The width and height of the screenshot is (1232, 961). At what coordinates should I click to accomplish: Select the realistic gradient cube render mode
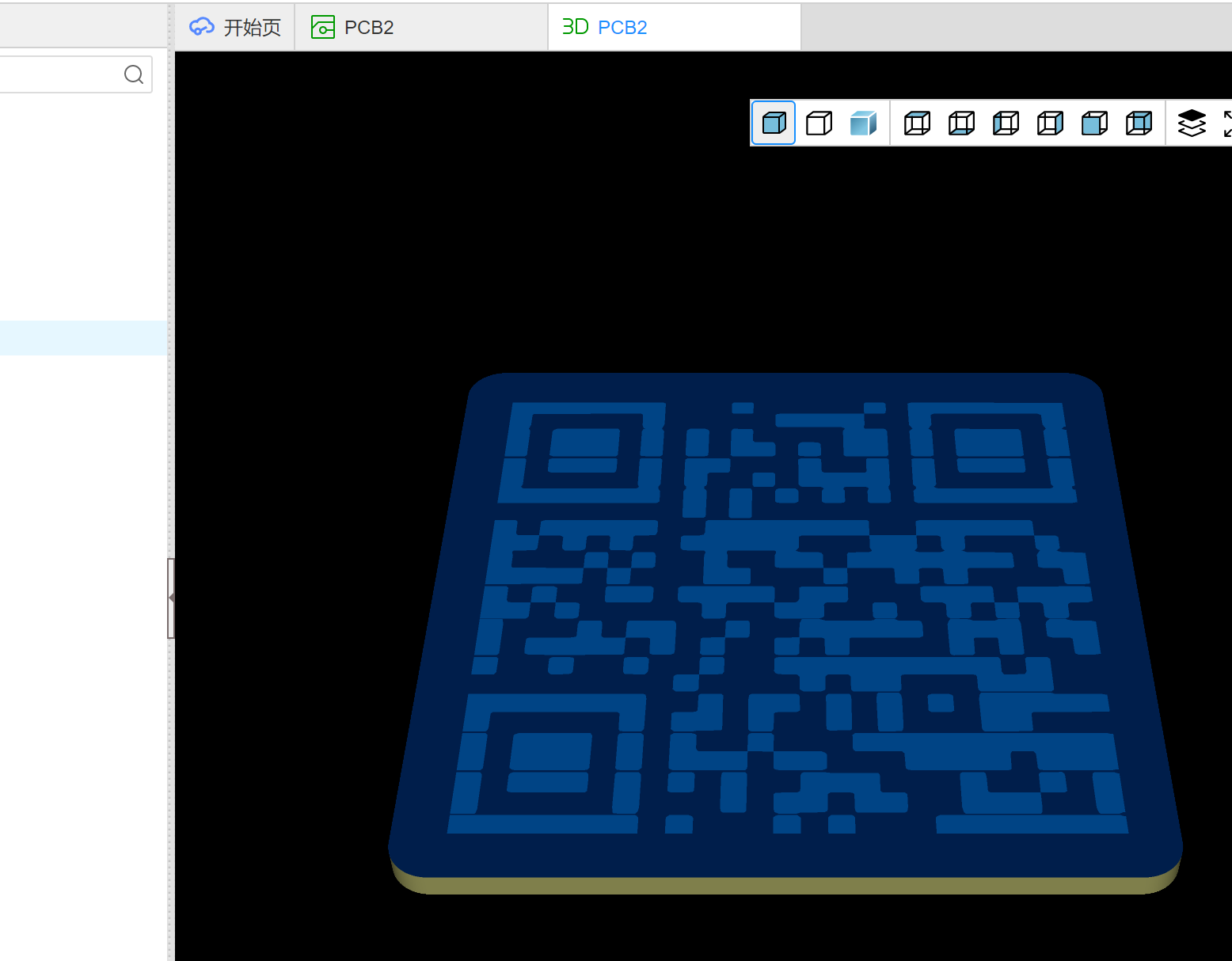[863, 123]
